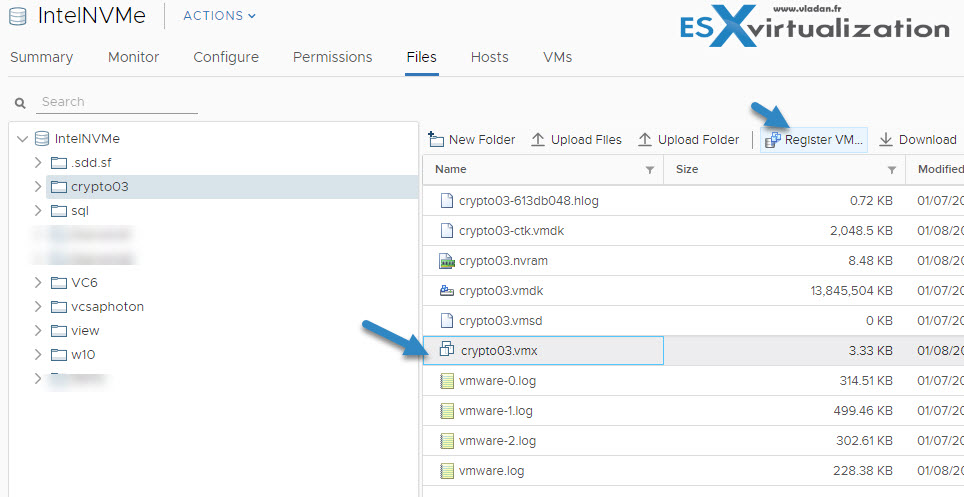Click the crypto03.vmx VM icon

click(448, 351)
